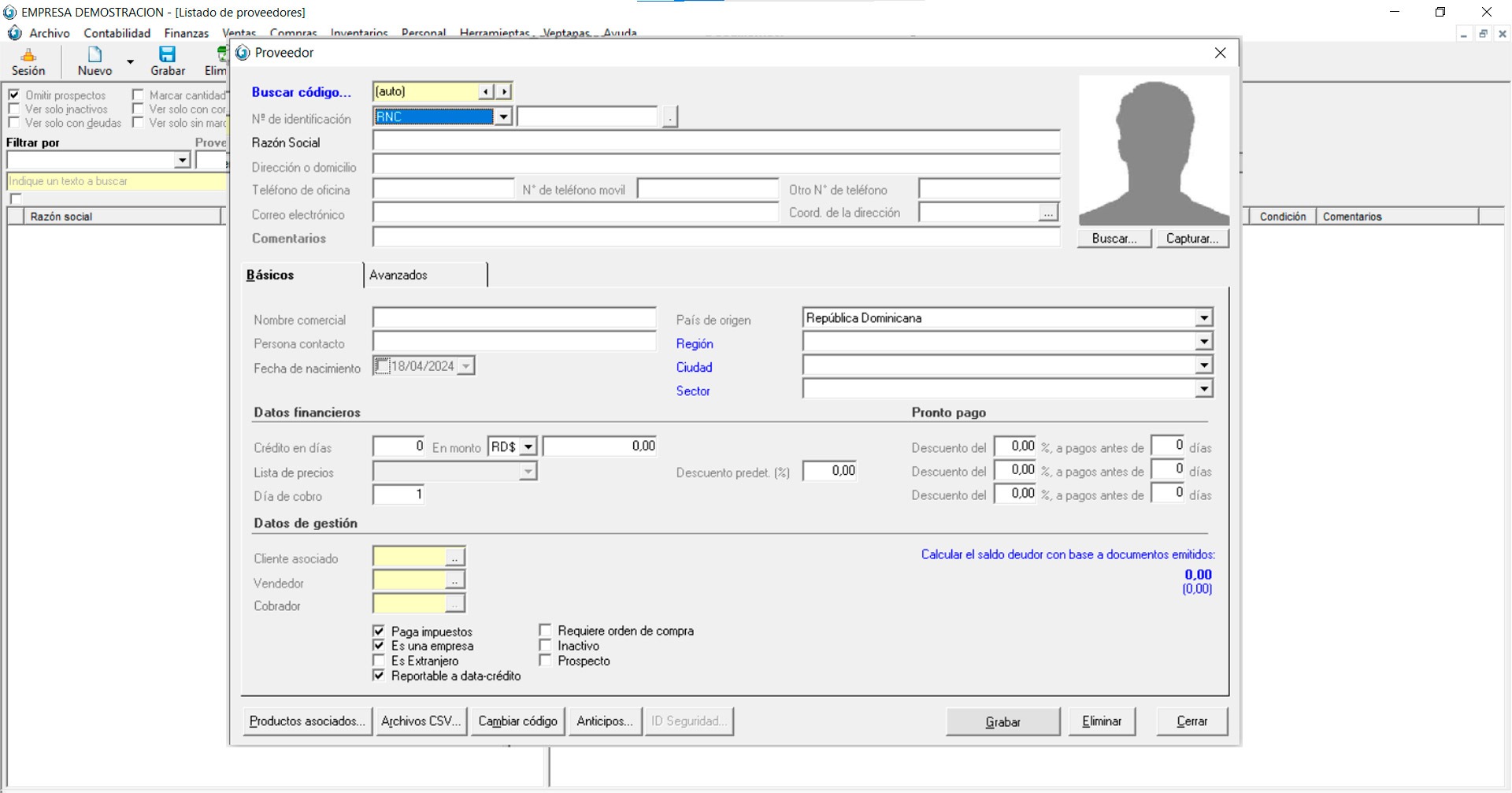Open País de origen dropdown

tap(1203, 318)
